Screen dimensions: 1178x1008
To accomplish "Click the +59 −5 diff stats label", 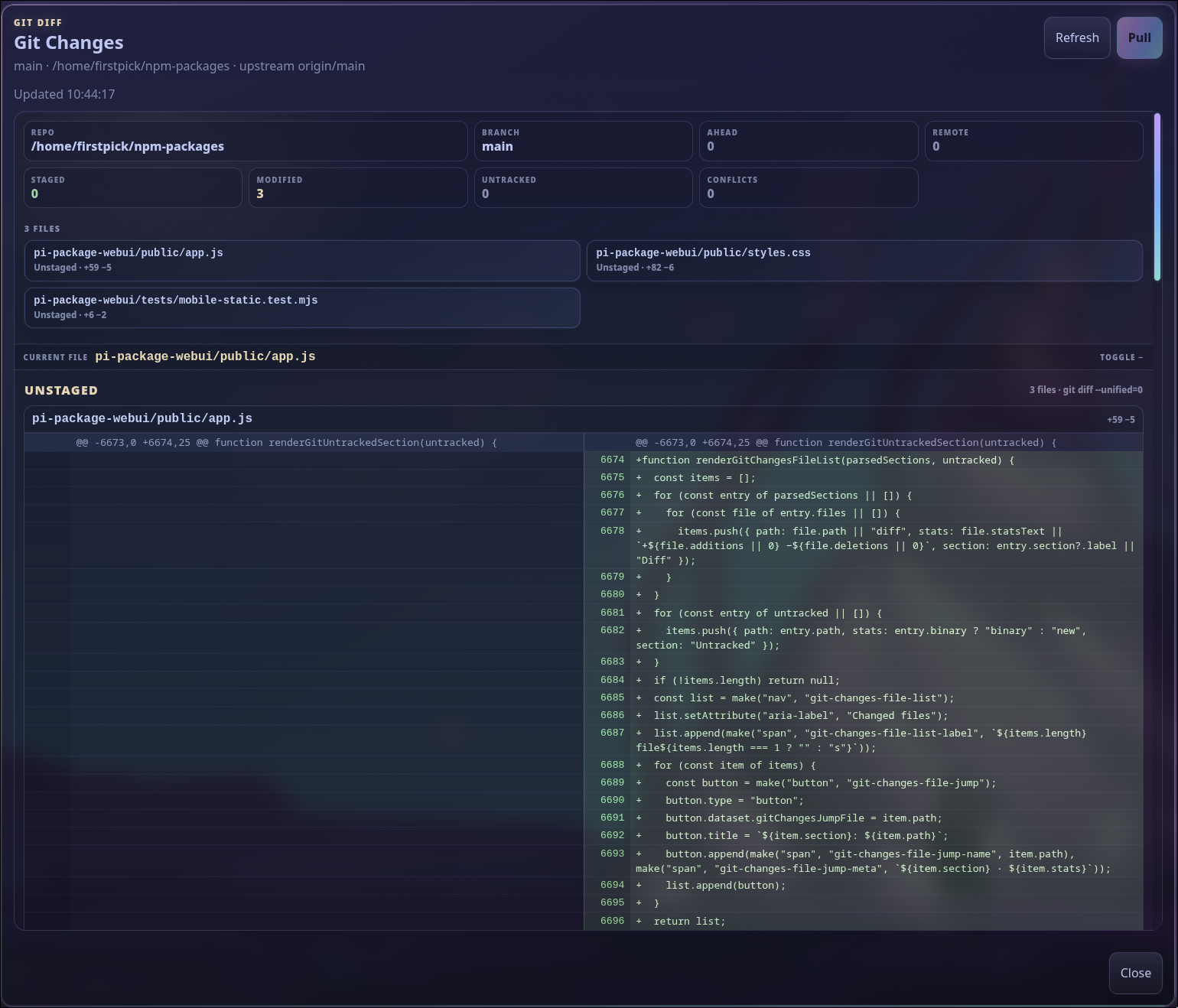I will (x=1121, y=419).
